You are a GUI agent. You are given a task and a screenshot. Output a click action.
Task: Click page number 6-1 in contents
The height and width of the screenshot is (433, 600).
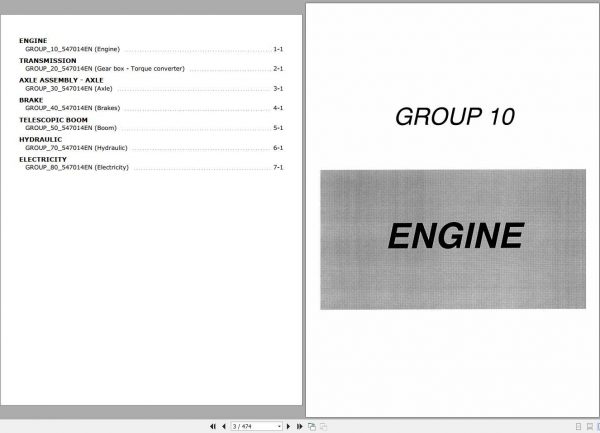coord(278,148)
